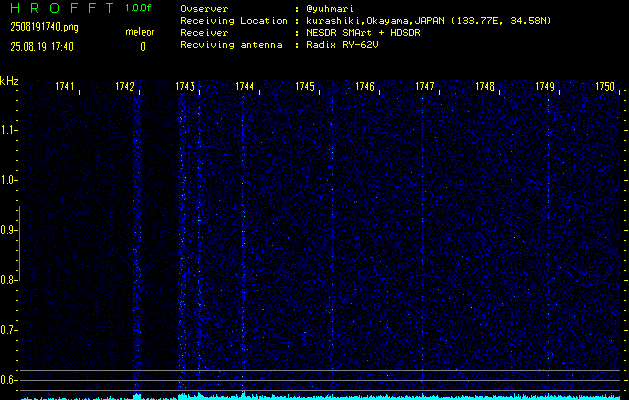Click the 1741 time marker
This screenshot has height=400, width=629.
click(65, 86)
